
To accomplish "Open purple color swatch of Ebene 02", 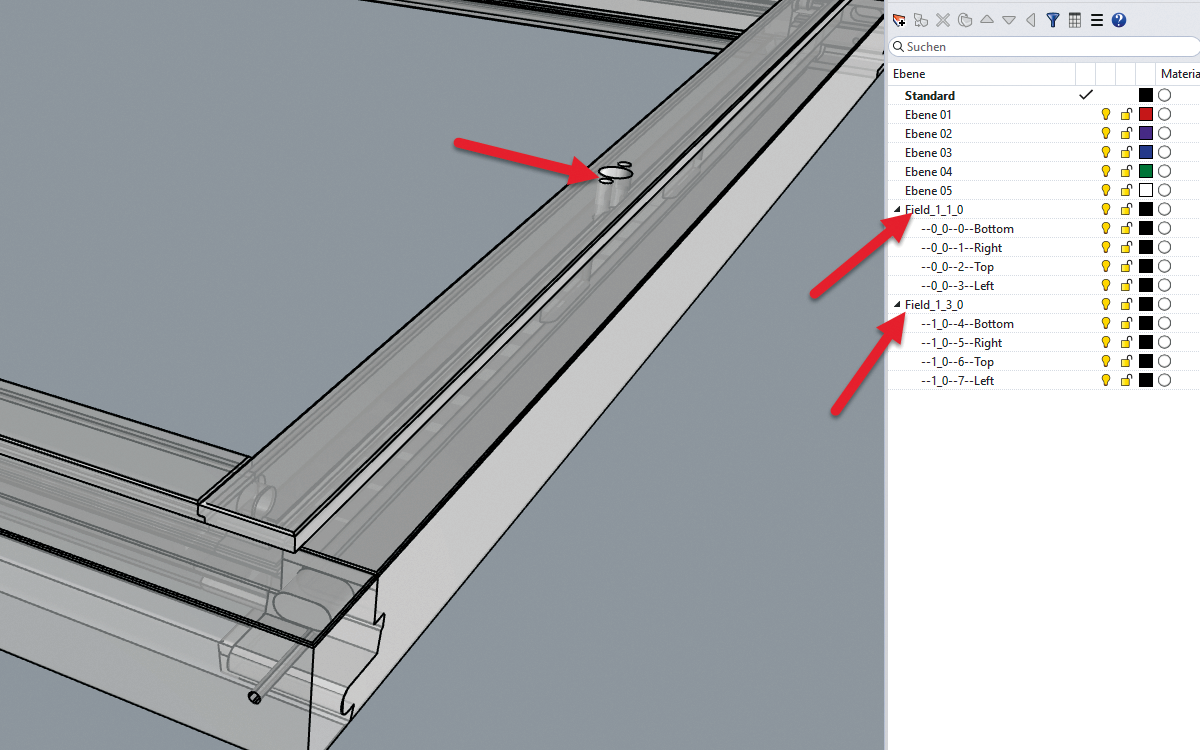I will click(x=1146, y=134).
